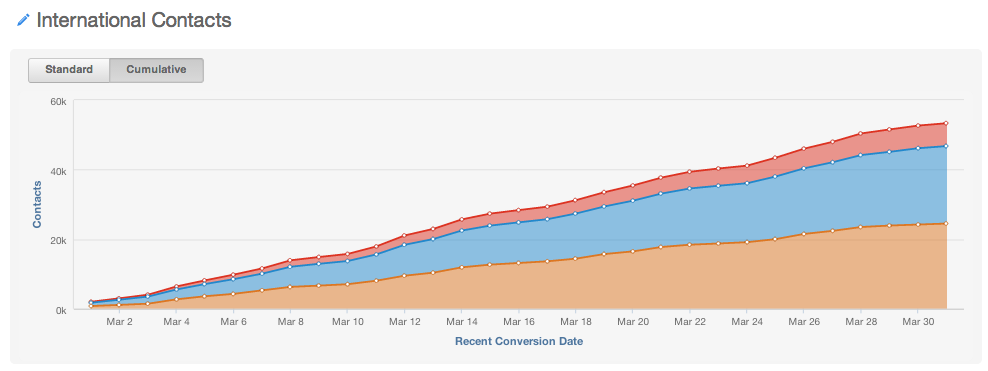Click the red line point at Mar 28
This screenshot has height=371, width=988.
click(x=861, y=134)
